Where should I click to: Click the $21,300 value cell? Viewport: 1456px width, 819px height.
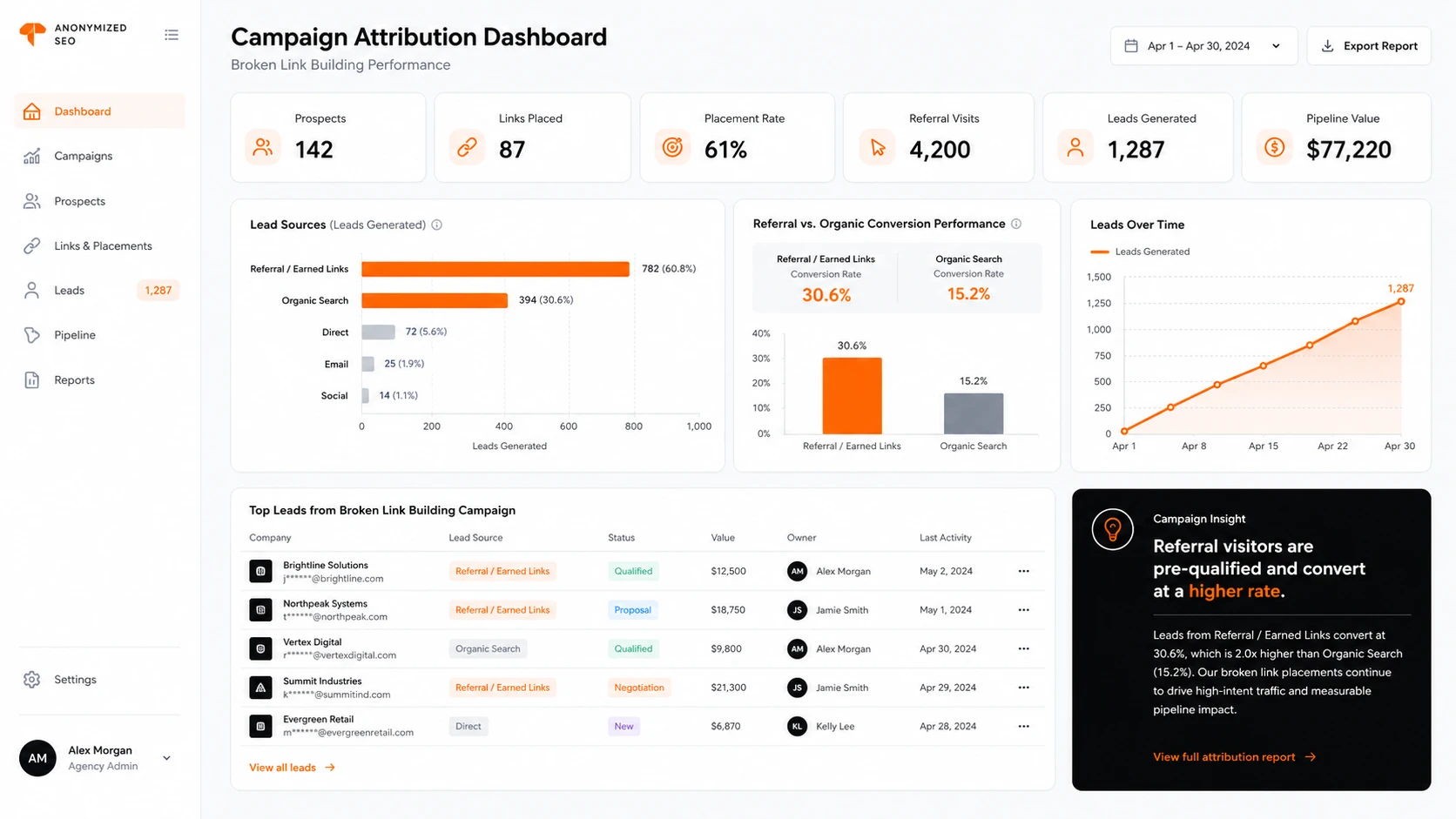[x=729, y=688]
